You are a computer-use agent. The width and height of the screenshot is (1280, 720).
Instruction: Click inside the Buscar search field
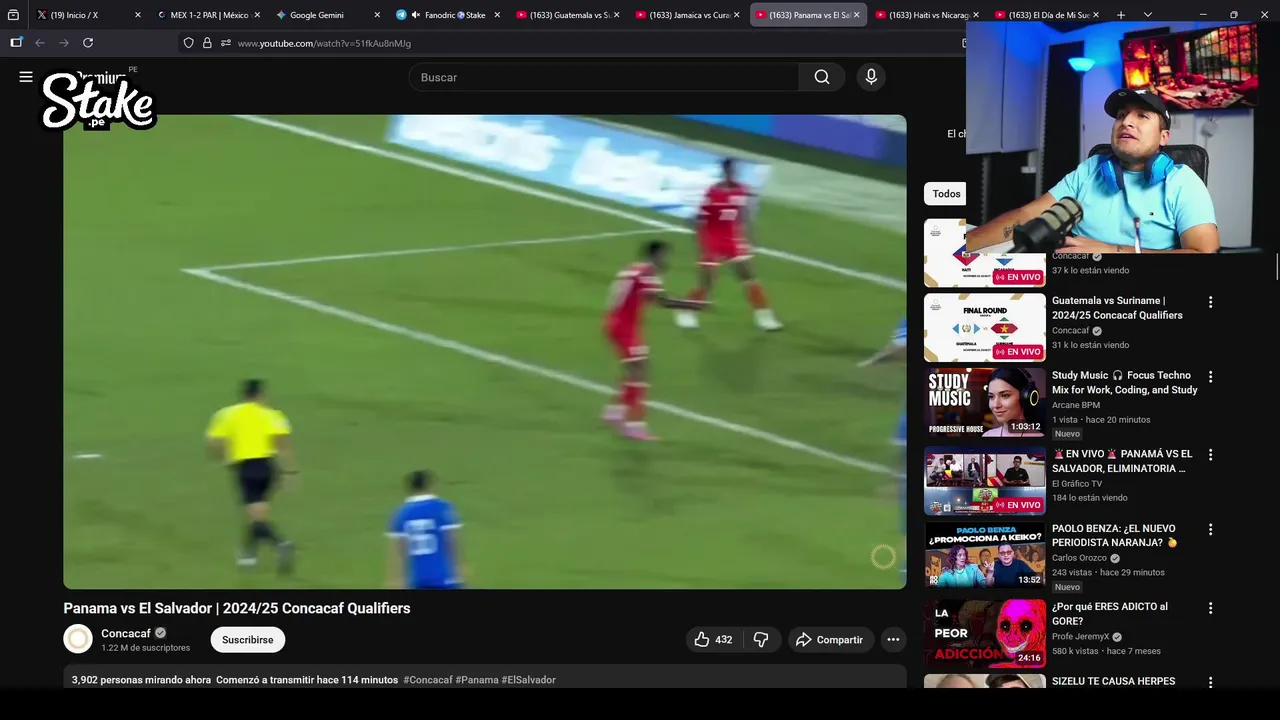tap(604, 77)
